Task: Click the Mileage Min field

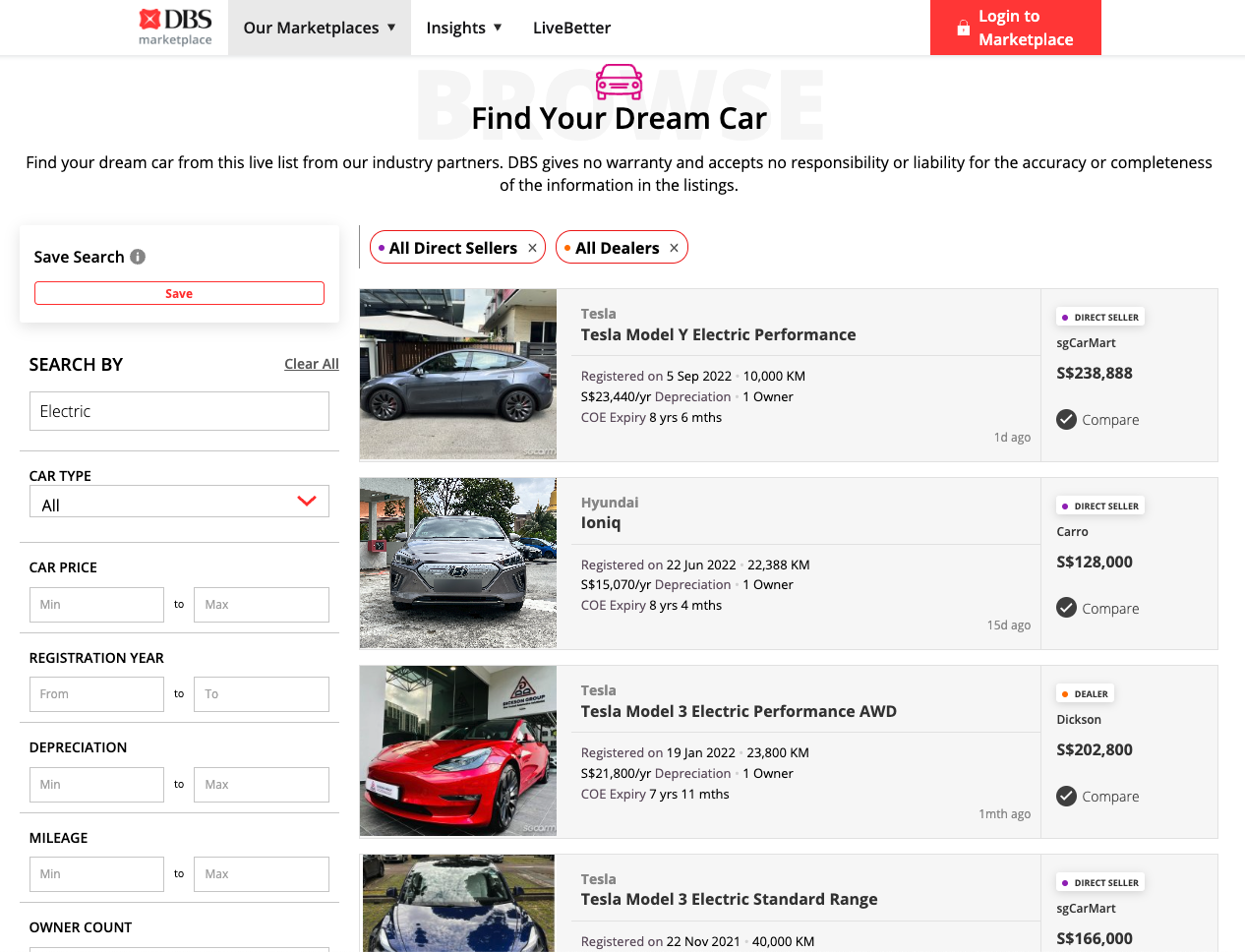Action: point(96,874)
